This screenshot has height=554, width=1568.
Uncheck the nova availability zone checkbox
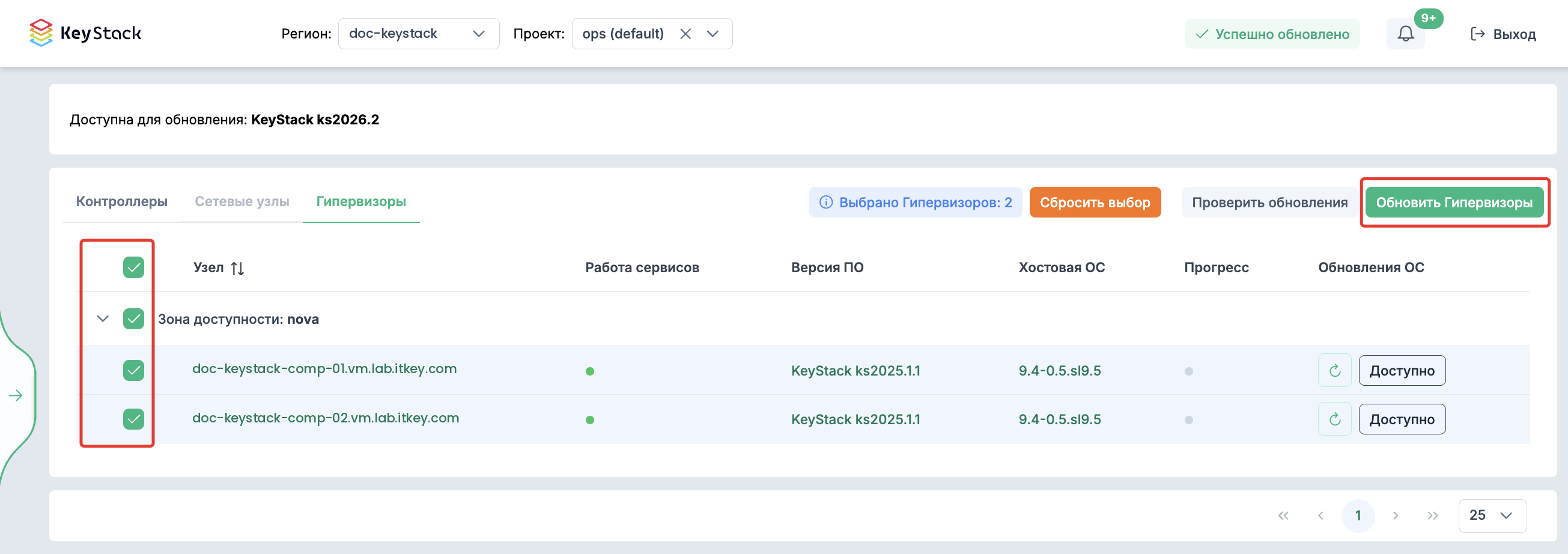[x=133, y=318]
